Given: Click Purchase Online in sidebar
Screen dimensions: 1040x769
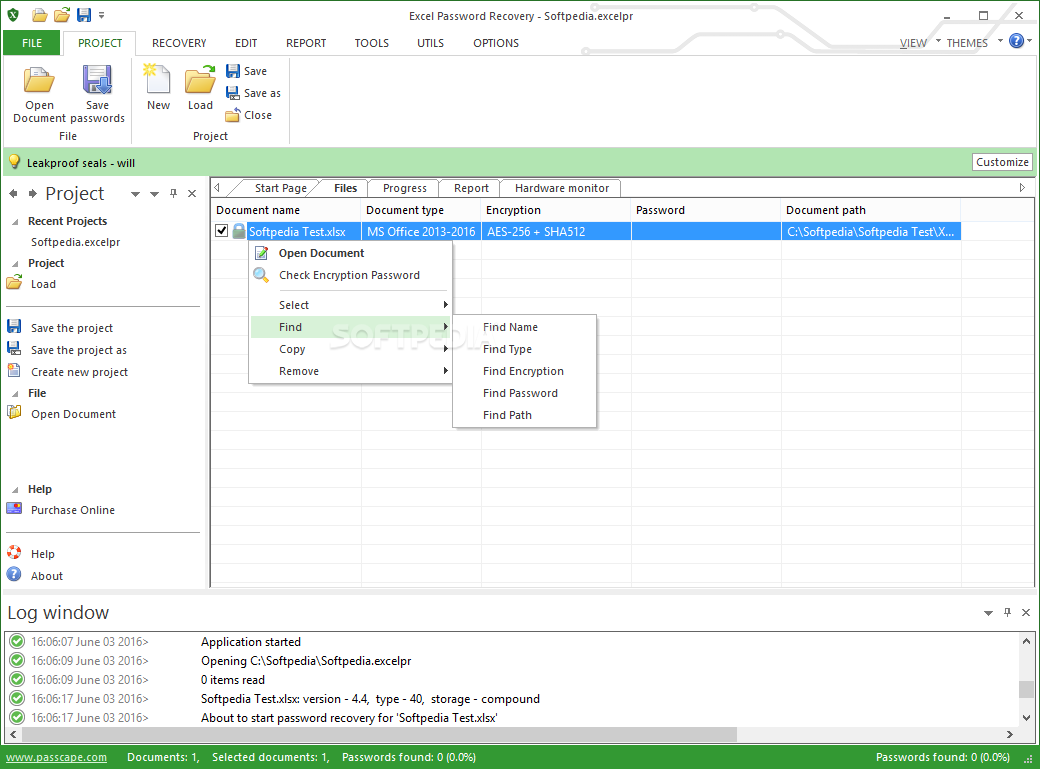Looking at the screenshot, I should 72,510.
